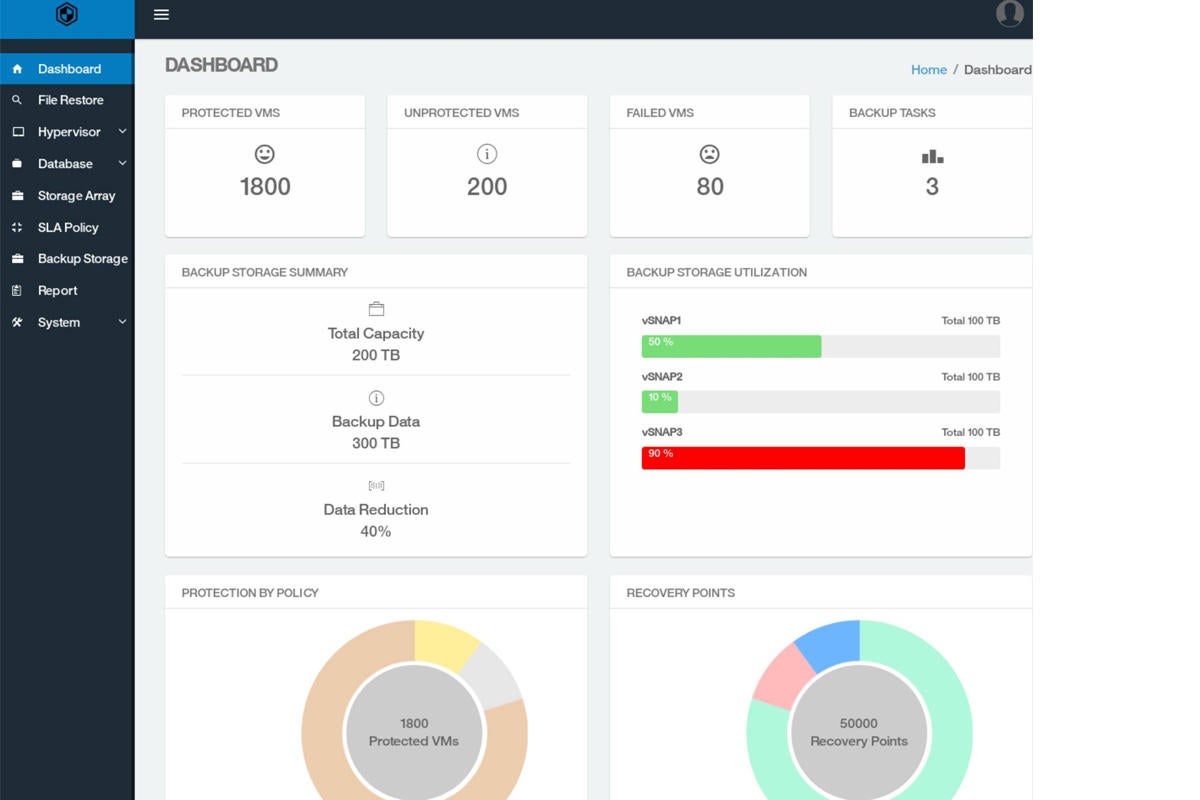Click the 3 backup tasks count

pos(932,187)
